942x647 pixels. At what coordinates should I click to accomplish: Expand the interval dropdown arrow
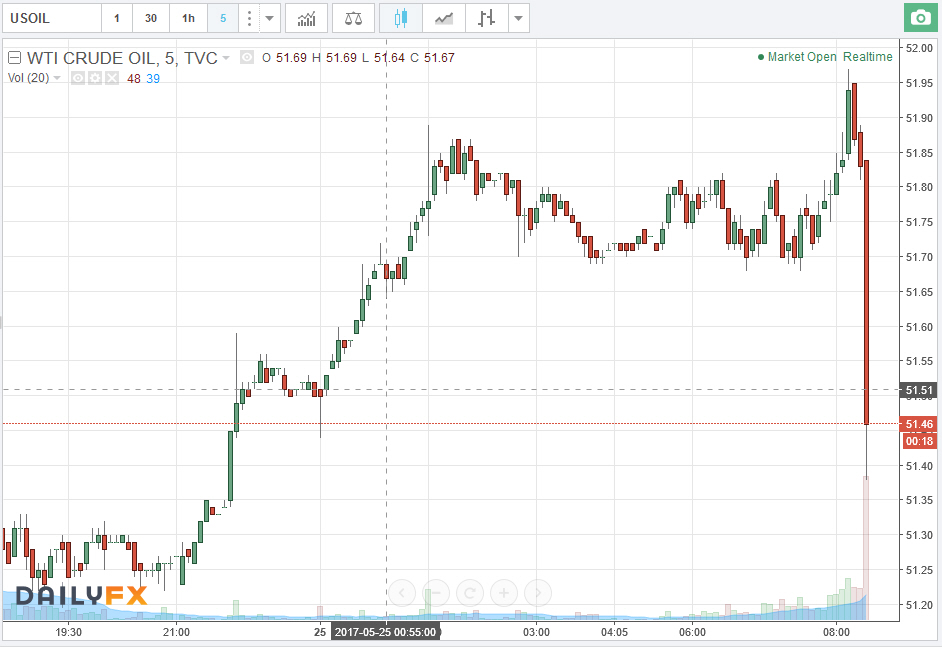click(x=270, y=18)
